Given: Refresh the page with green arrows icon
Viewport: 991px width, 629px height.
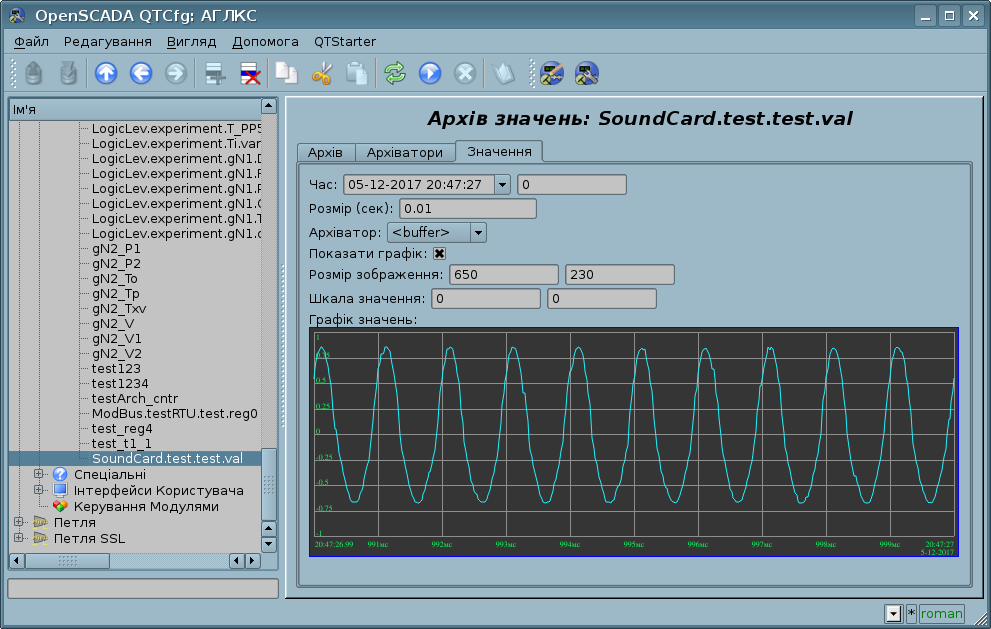Looking at the screenshot, I should (395, 73).
